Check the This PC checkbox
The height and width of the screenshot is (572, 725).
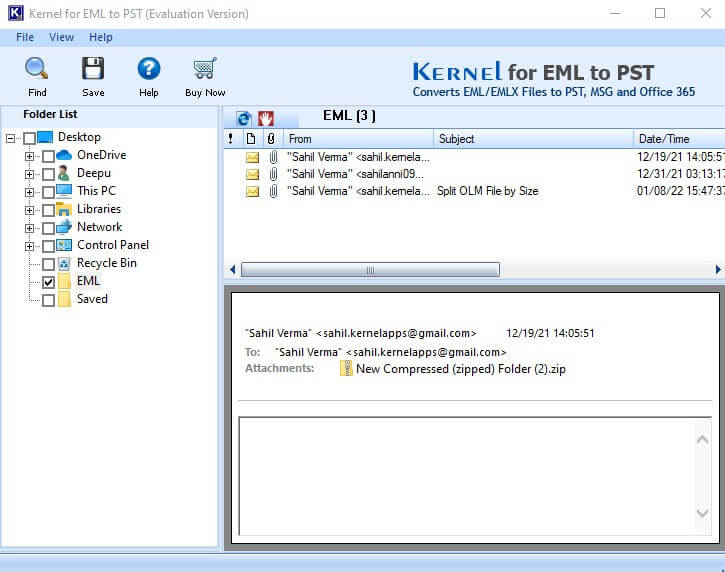click(x=48, y=192)
